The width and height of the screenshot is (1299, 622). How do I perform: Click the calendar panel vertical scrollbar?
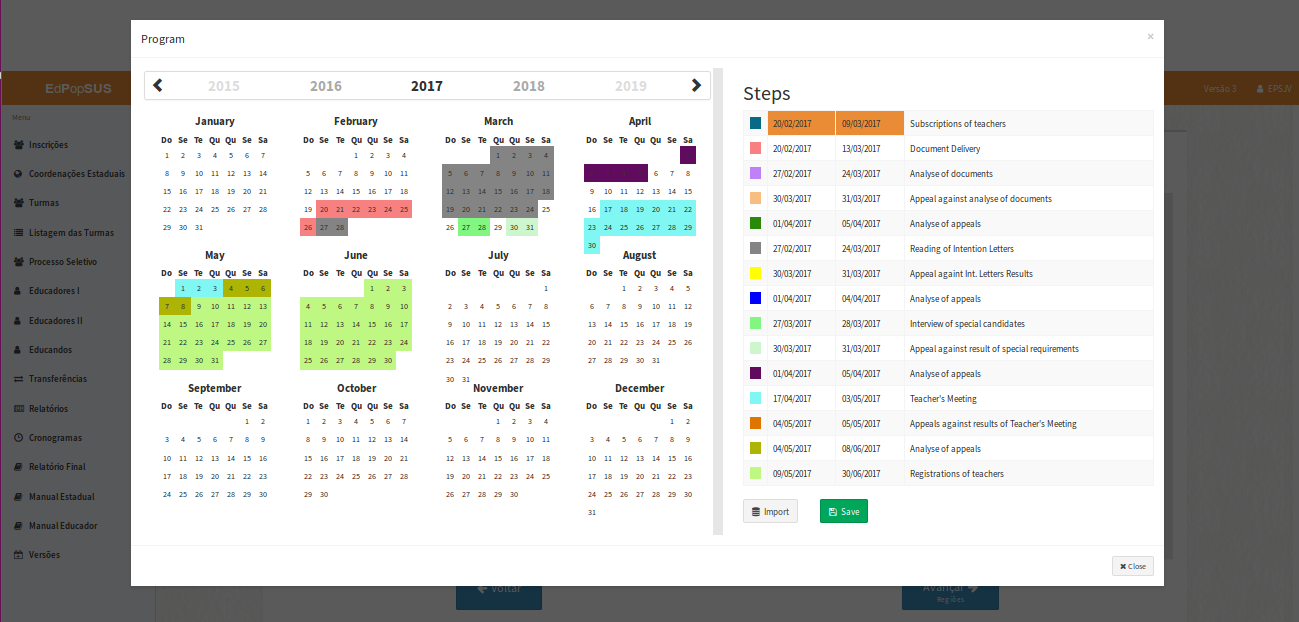[x=717, y=300]
